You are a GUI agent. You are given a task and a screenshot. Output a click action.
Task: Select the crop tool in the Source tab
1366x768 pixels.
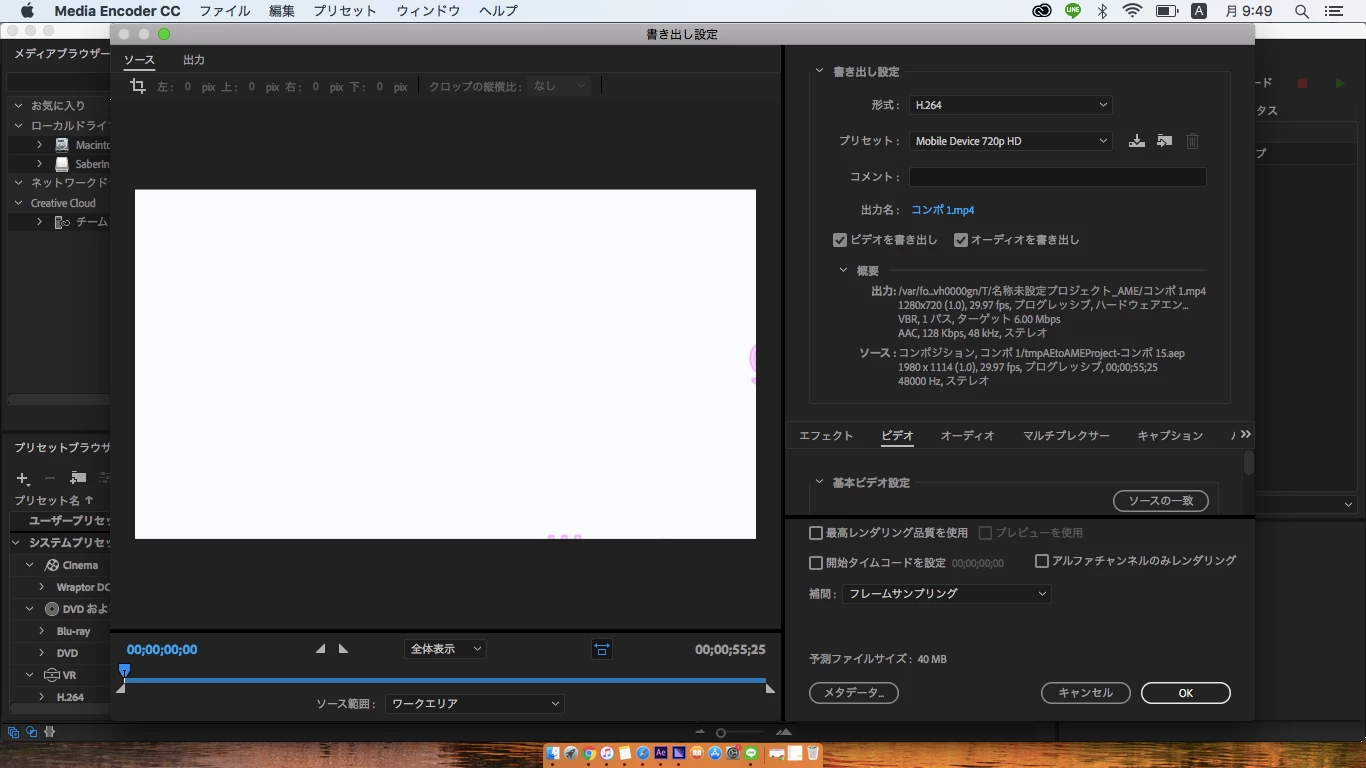coord(138,87)
